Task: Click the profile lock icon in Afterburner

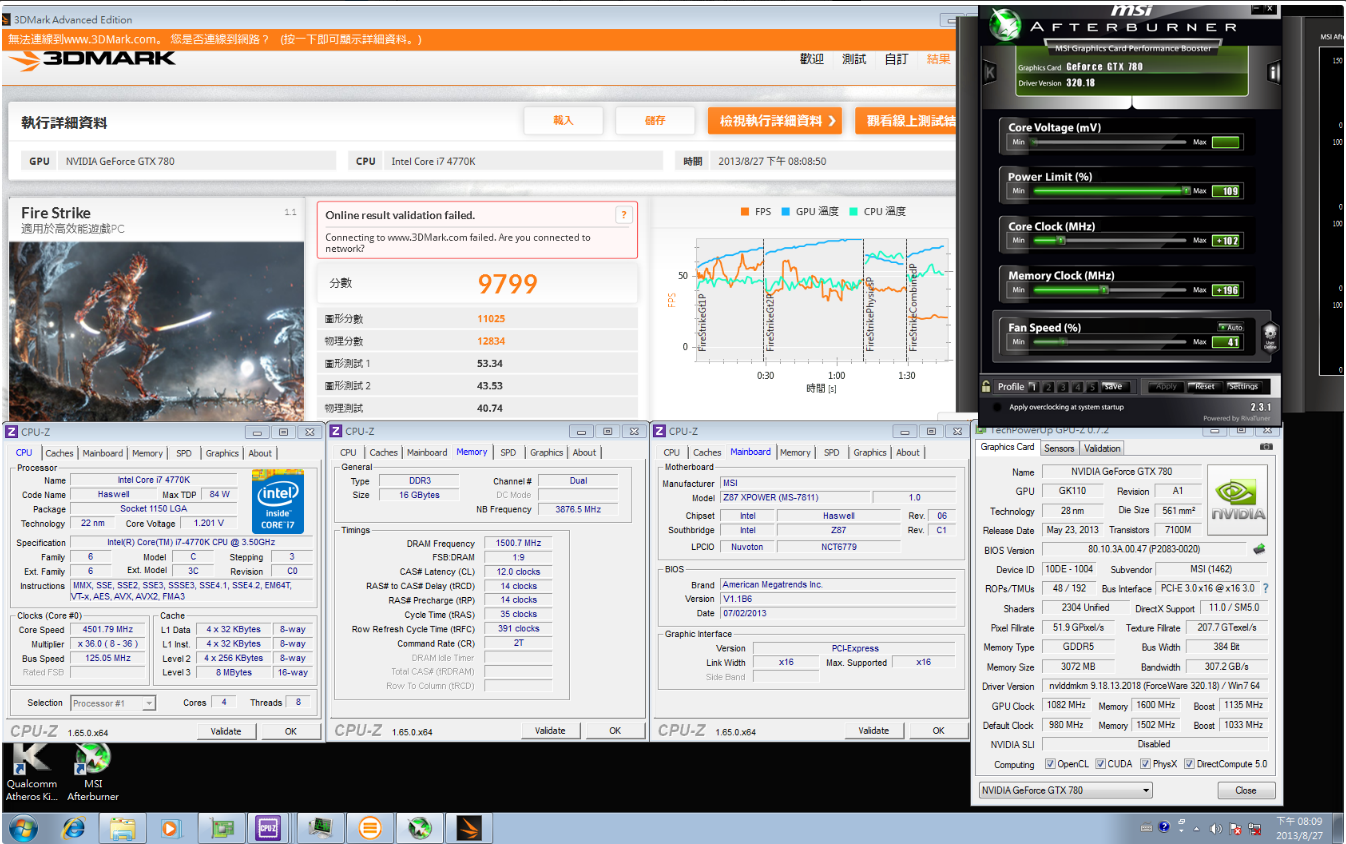Action: [x=986, y=387]
